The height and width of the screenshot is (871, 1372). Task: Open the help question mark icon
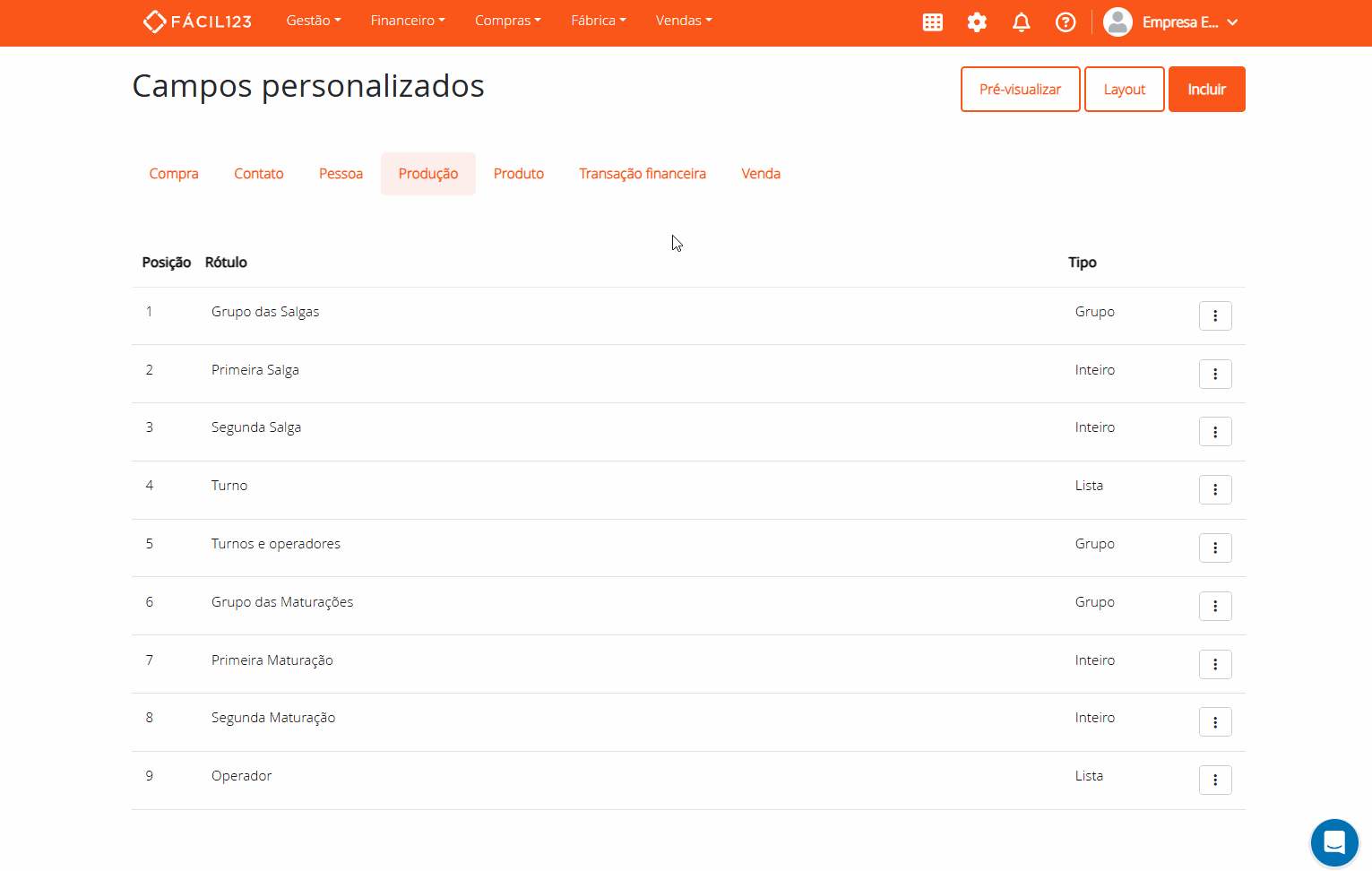click(x=1066, y=22)
